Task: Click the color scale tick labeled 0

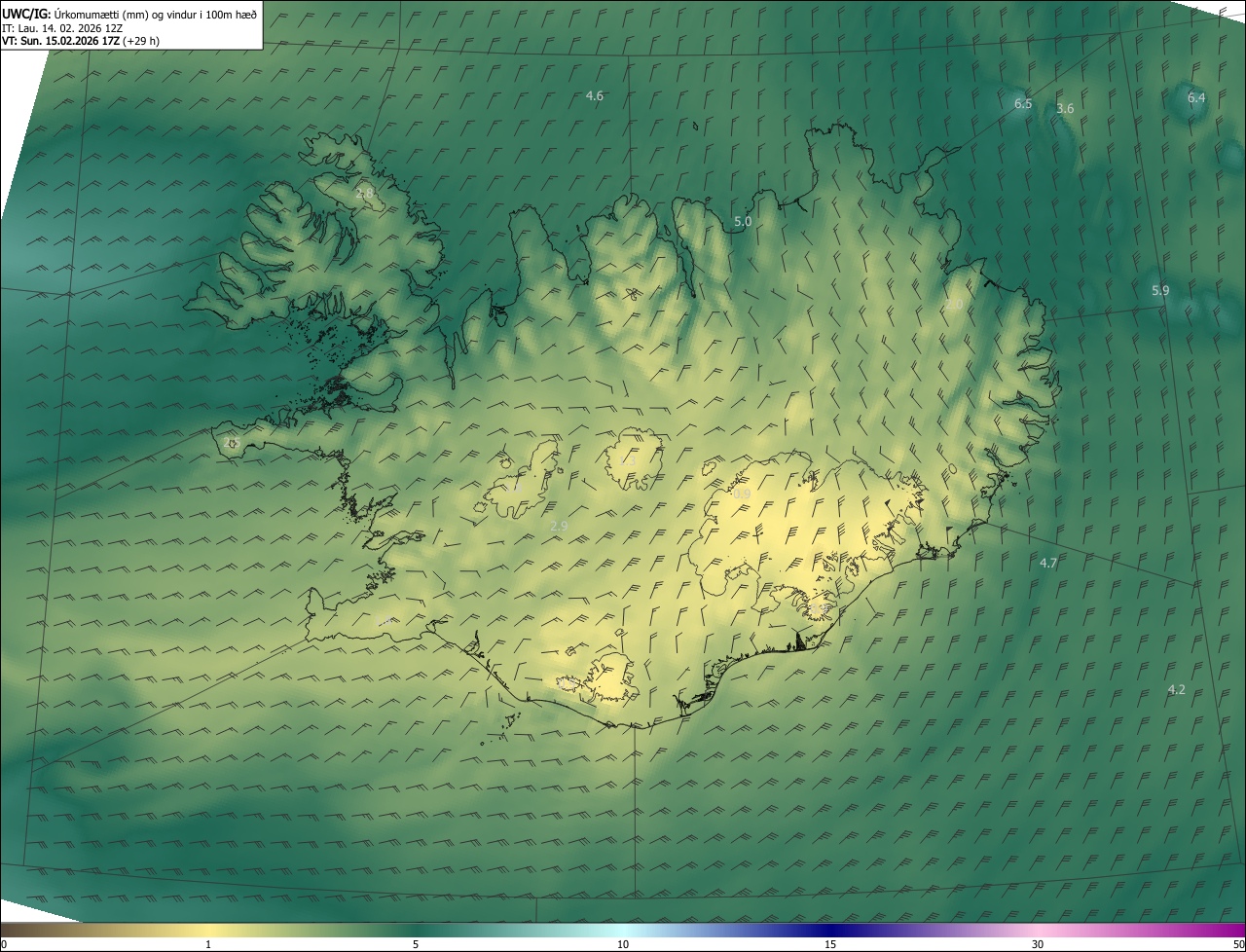Action: tap(4, 944)
